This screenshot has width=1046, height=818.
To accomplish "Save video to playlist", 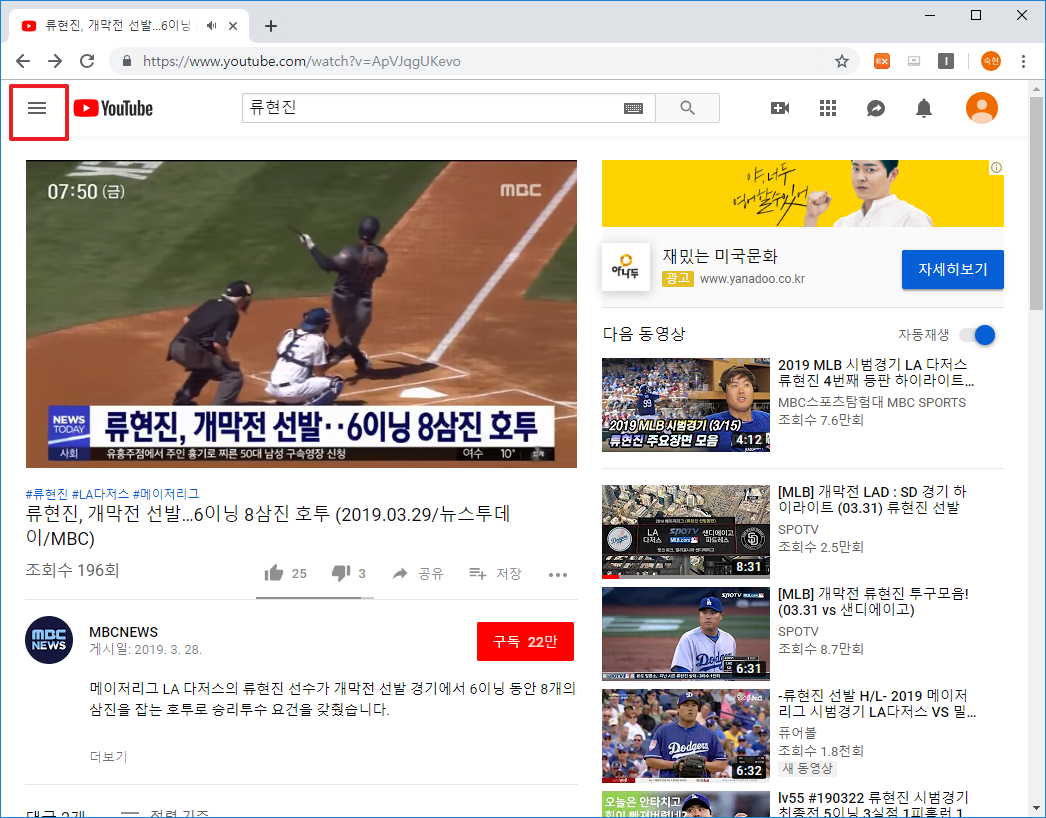I will 495,573.
